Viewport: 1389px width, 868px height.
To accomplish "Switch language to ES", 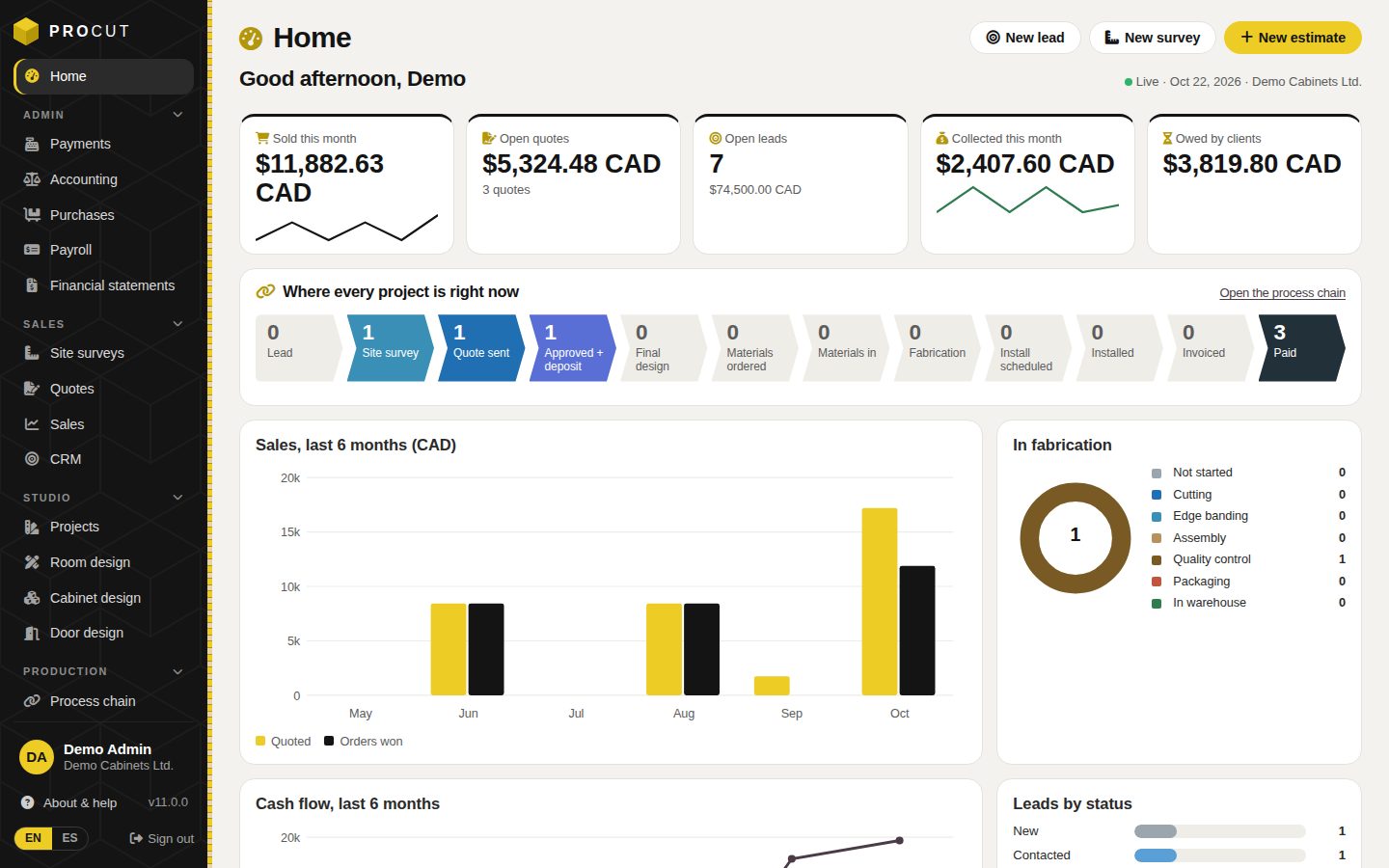I will pyautogui.click(x=69, y=838).
